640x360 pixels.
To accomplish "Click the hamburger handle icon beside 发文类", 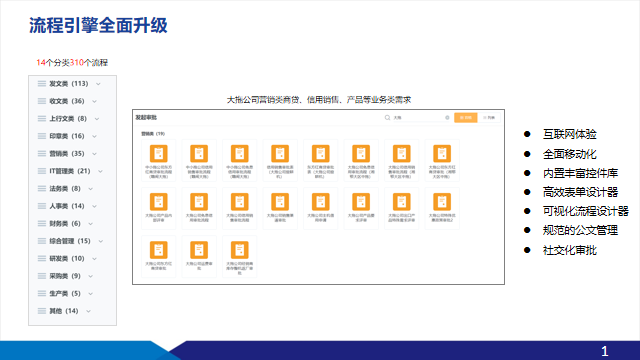I will pos(42,84).
